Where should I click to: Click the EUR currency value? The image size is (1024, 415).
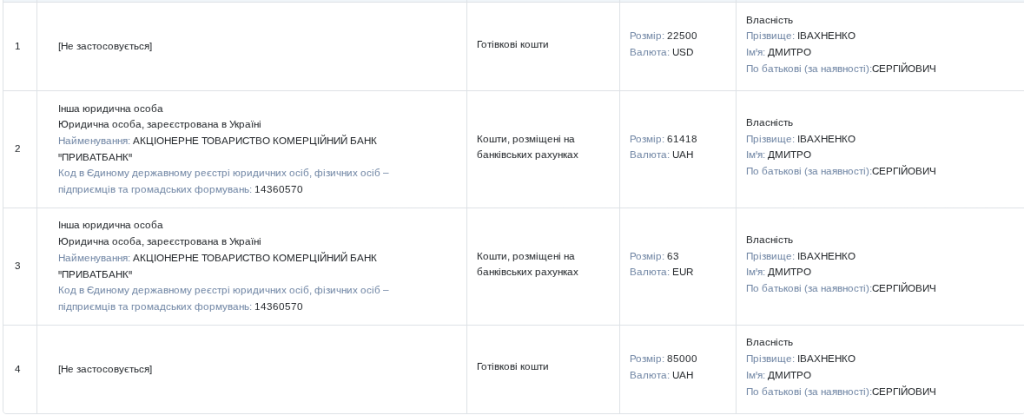pyautogui.click(x=682, y=272)
